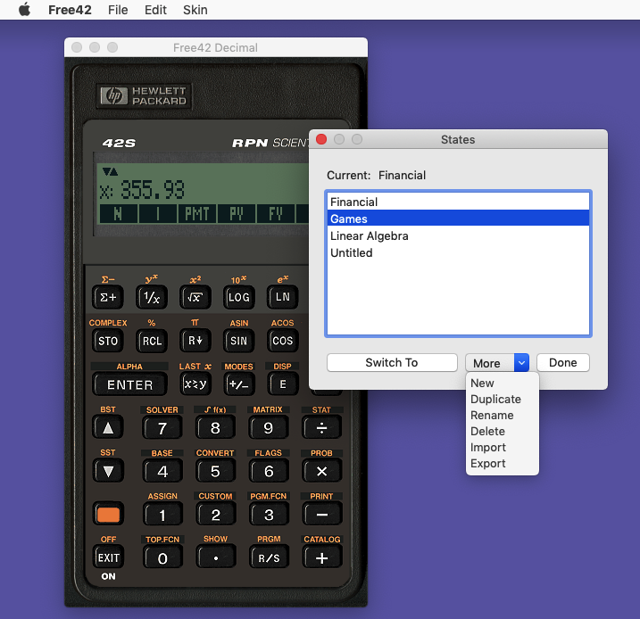640x619 pixels.
Task: Open the Edit menu
Action: (156, 10)
